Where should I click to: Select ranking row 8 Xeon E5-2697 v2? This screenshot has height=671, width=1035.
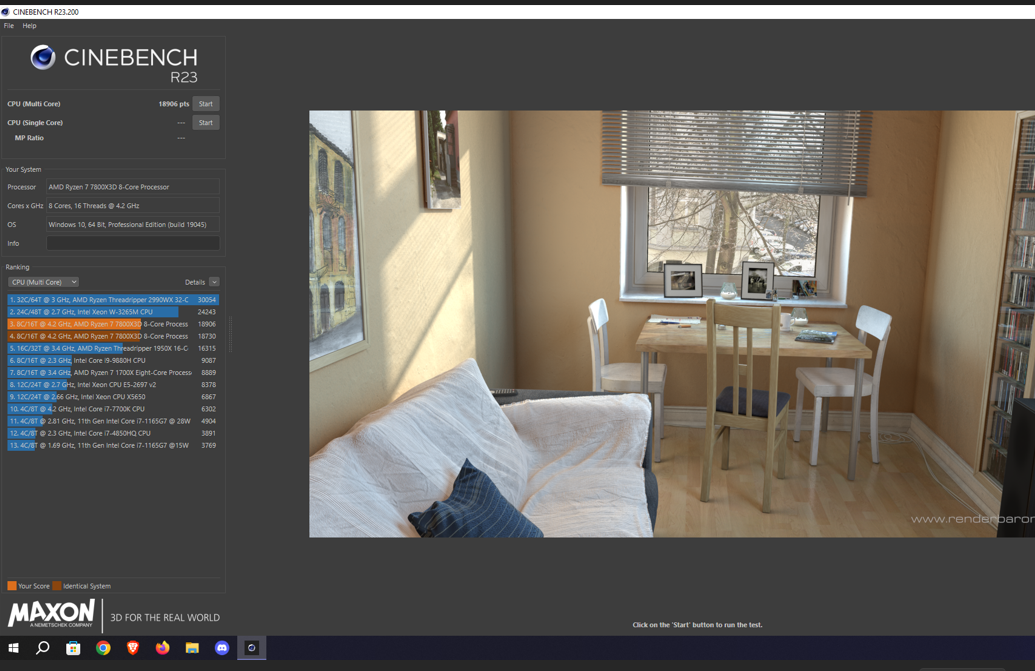tap(113, 385)
